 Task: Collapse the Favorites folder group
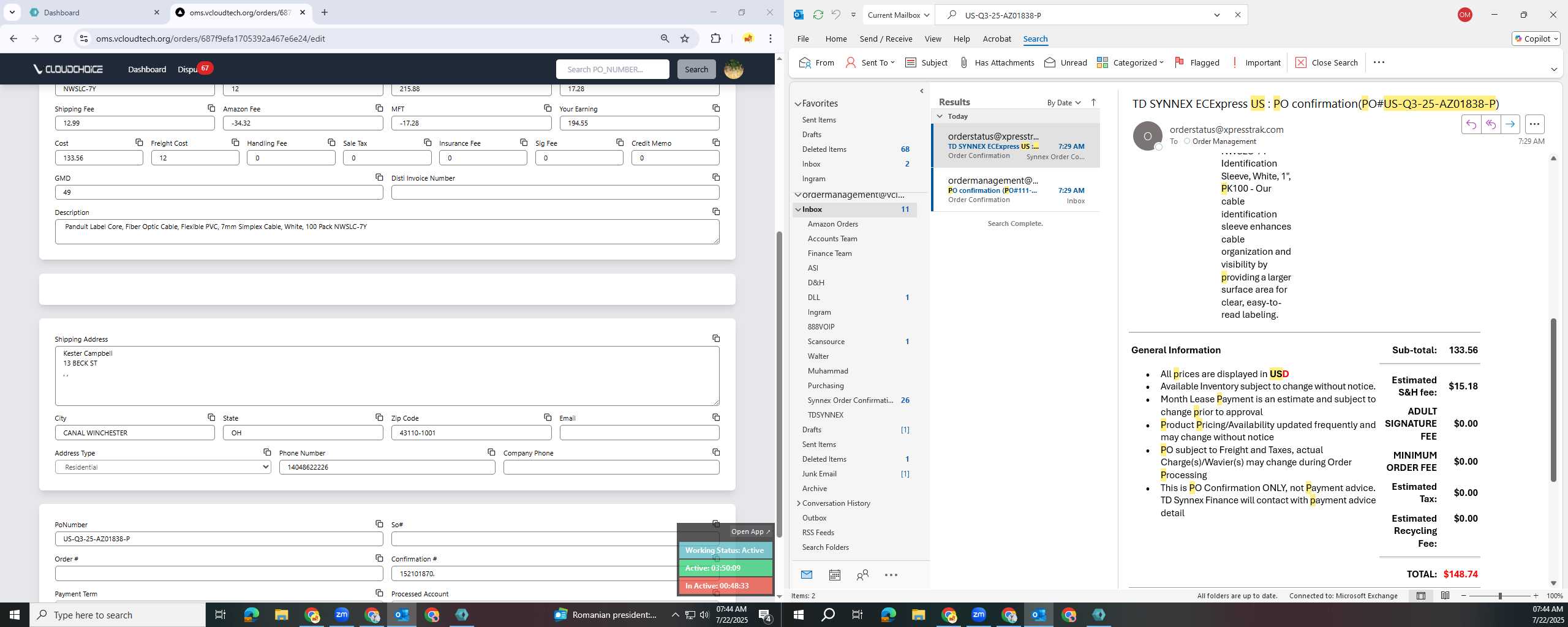pyautogui.click(x=798, y=103)
